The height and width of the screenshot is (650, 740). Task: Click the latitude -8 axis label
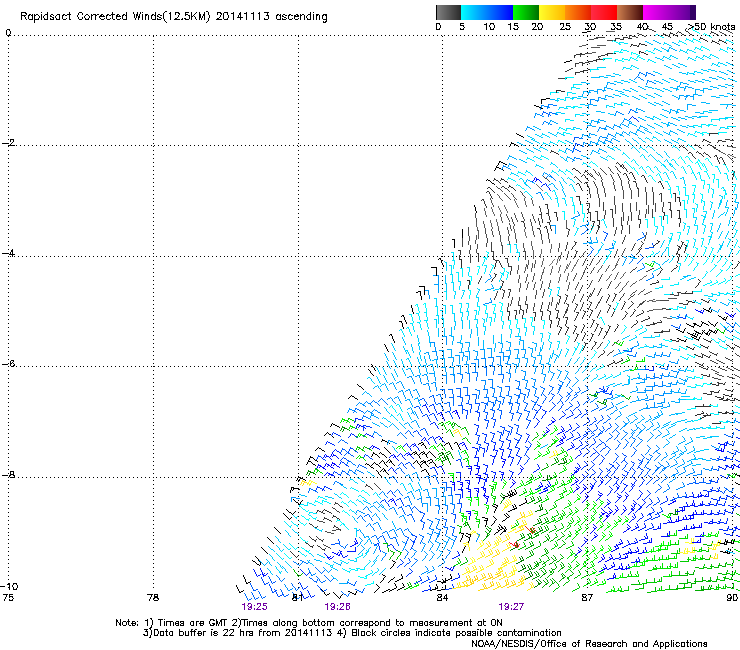click(8, 474)
